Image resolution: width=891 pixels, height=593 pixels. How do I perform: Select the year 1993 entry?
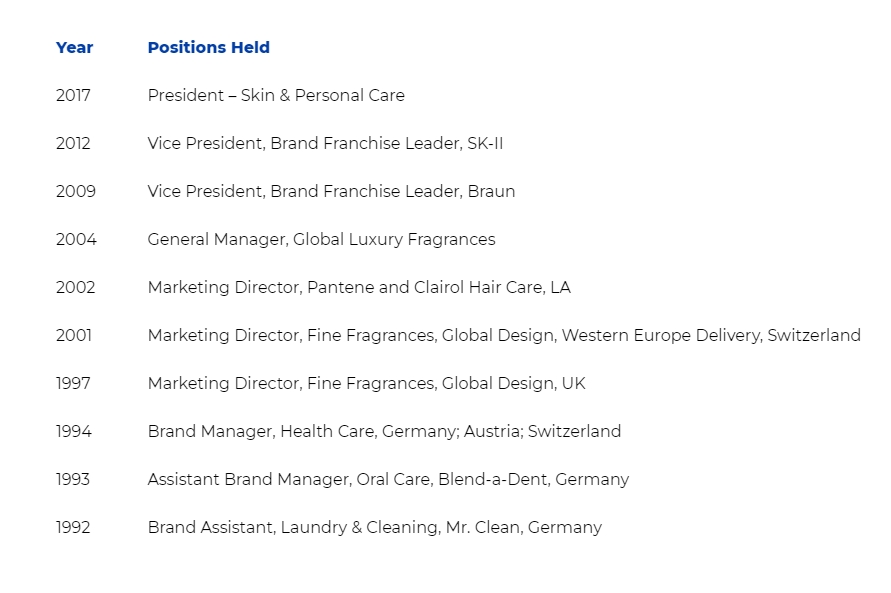73,479
